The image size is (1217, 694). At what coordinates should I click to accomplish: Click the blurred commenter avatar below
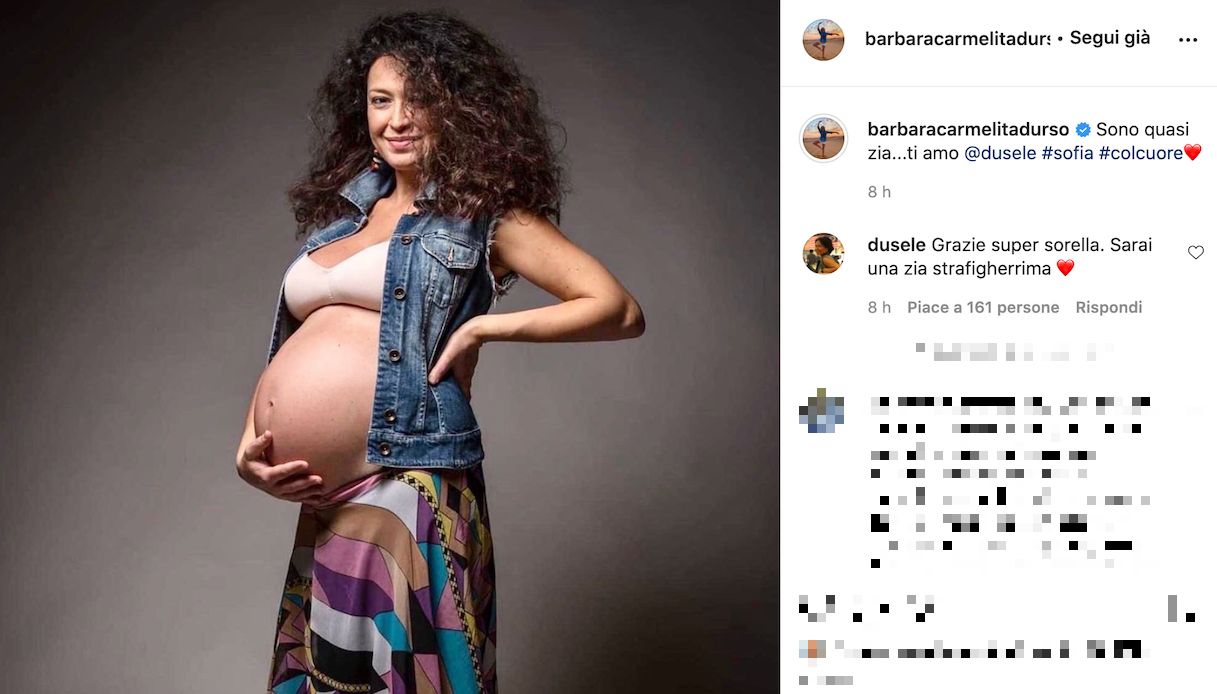pos(821,411)
